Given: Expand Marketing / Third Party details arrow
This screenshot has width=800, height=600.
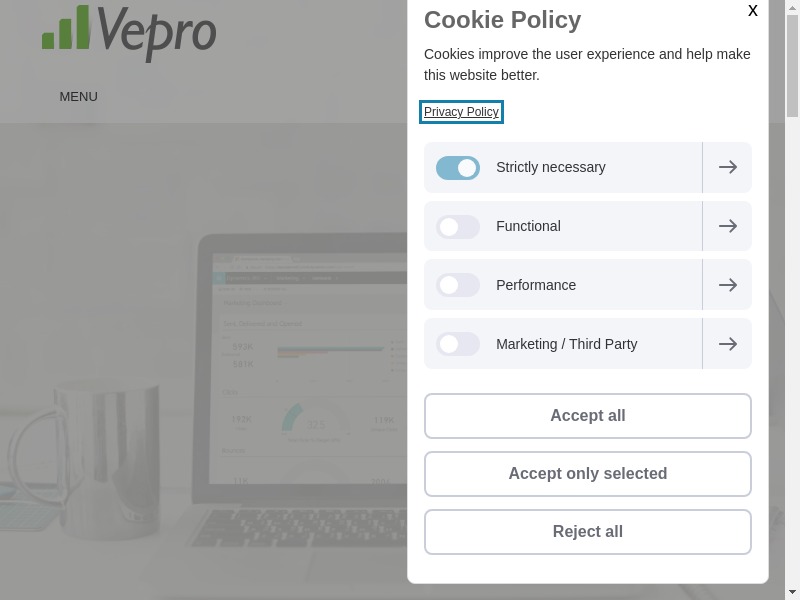Looking at the screenshot, I should click(x=728, y=344).
